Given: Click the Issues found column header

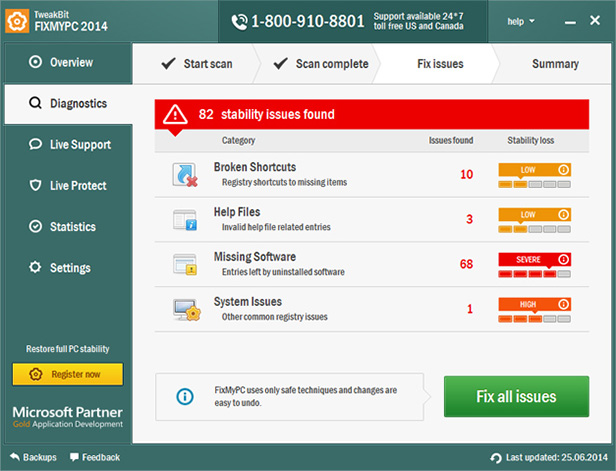Looking at the screenshot, I should pos(451,140).
